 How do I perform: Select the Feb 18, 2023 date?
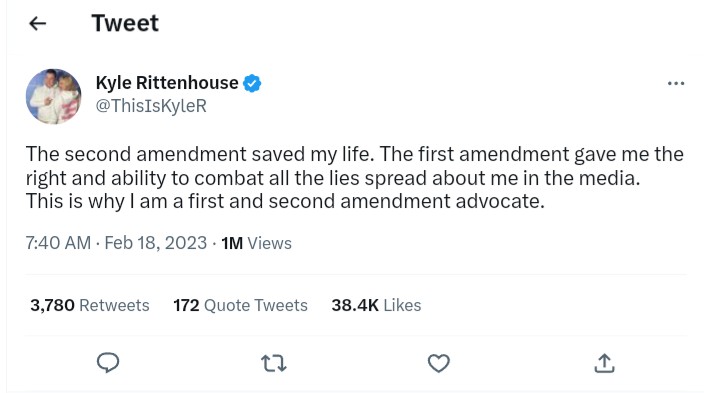point(155,243)
